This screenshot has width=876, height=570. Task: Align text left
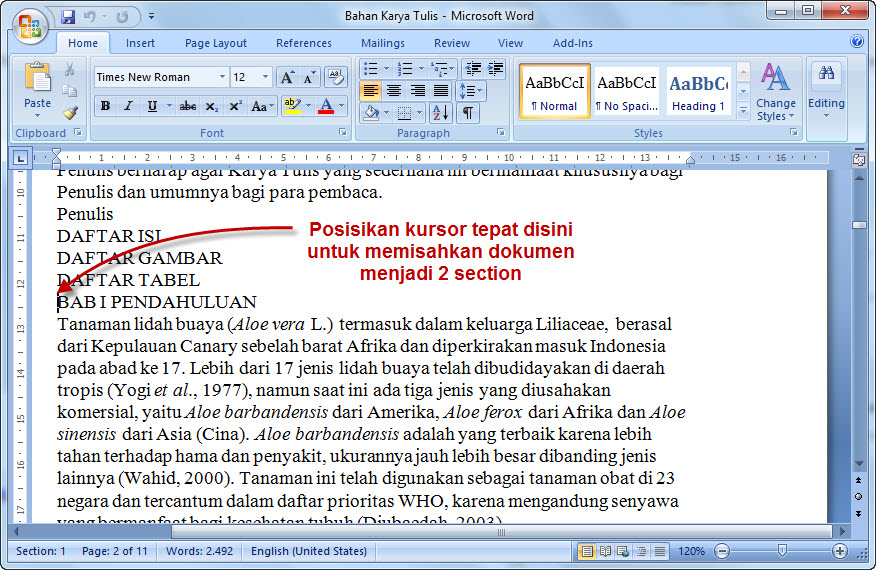(370, 91)
